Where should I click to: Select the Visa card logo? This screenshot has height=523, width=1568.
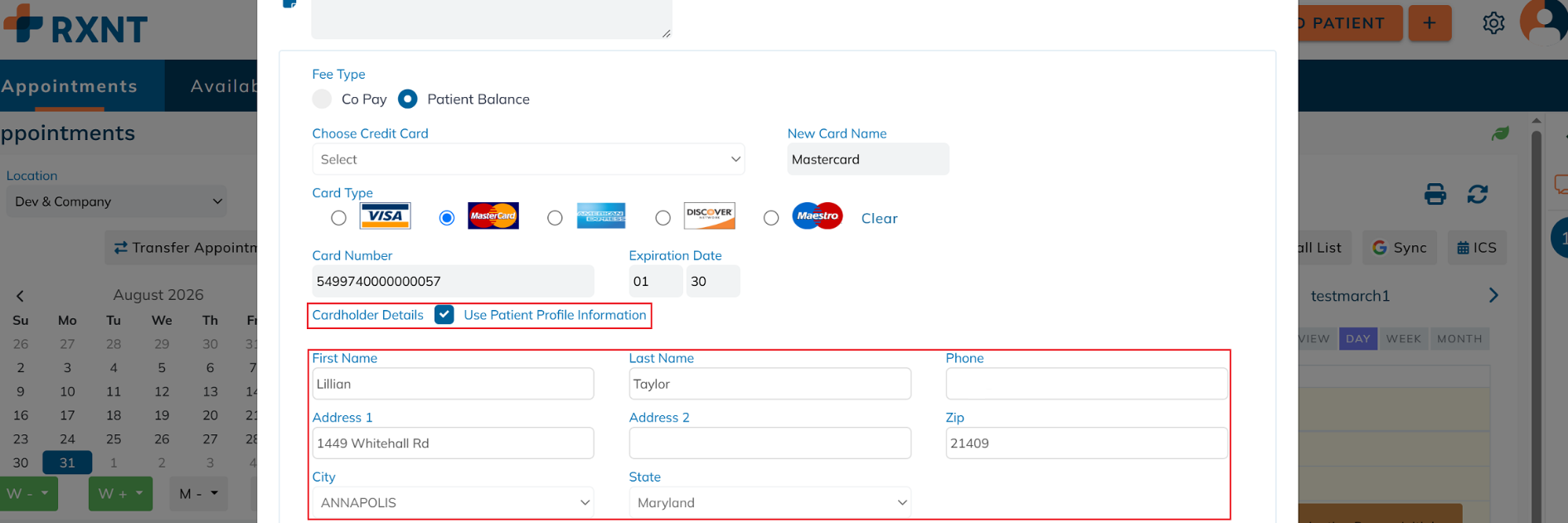point(385,215)
